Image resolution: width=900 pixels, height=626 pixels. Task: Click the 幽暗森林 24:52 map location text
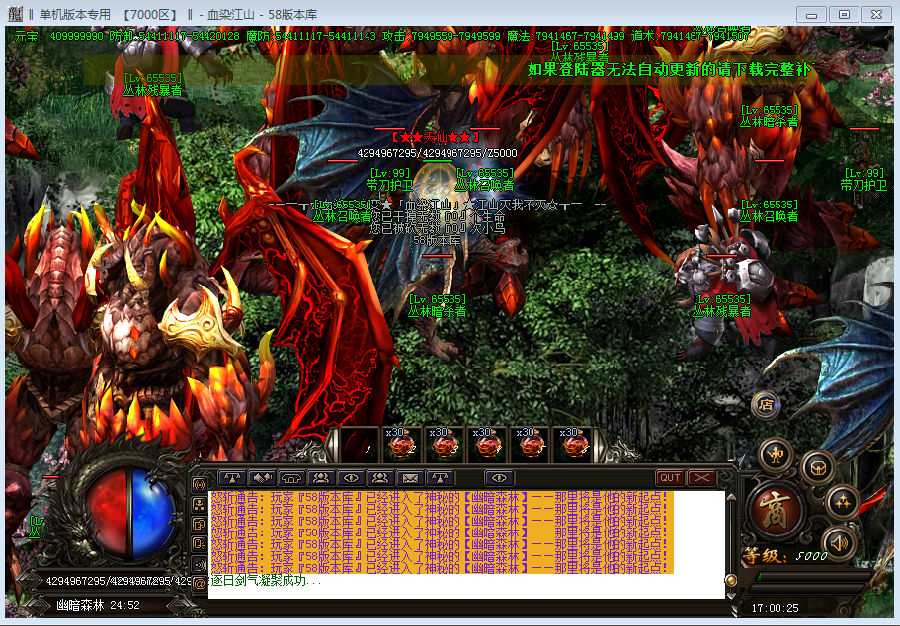[98, 605]
